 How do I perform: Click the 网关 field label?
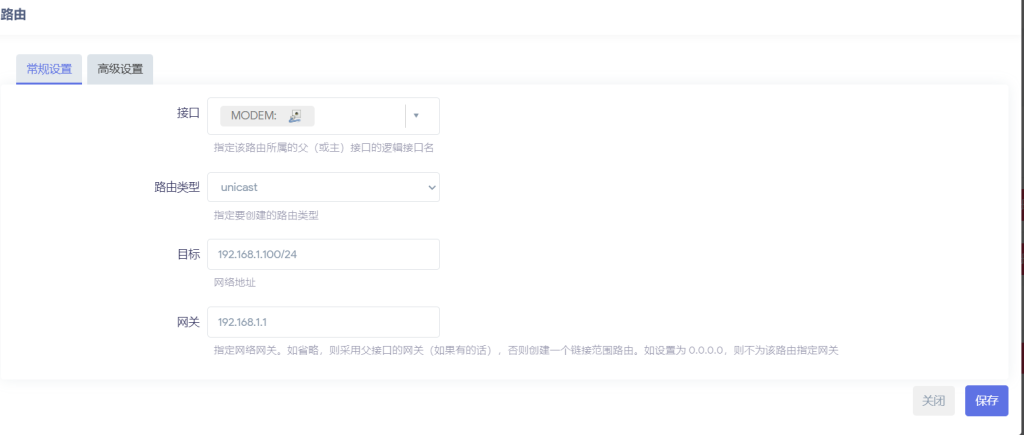(187, 322)
